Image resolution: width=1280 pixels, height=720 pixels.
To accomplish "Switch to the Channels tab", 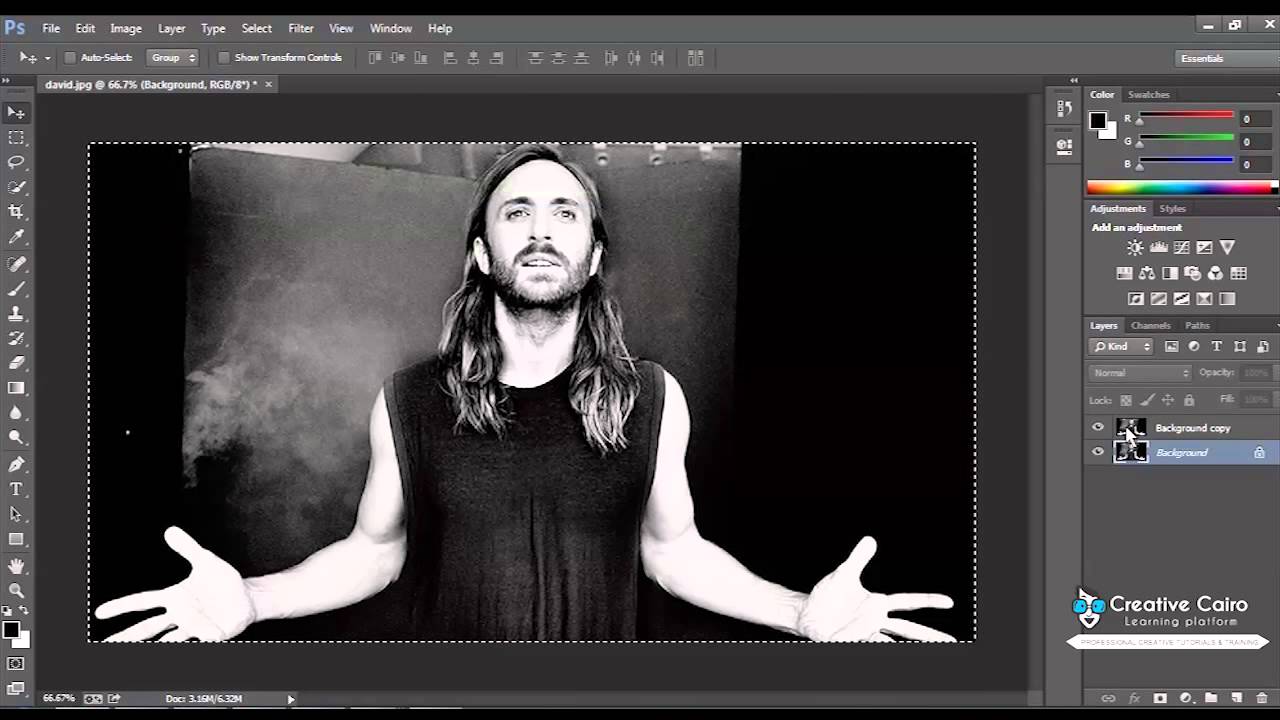I will point(1150,326).
